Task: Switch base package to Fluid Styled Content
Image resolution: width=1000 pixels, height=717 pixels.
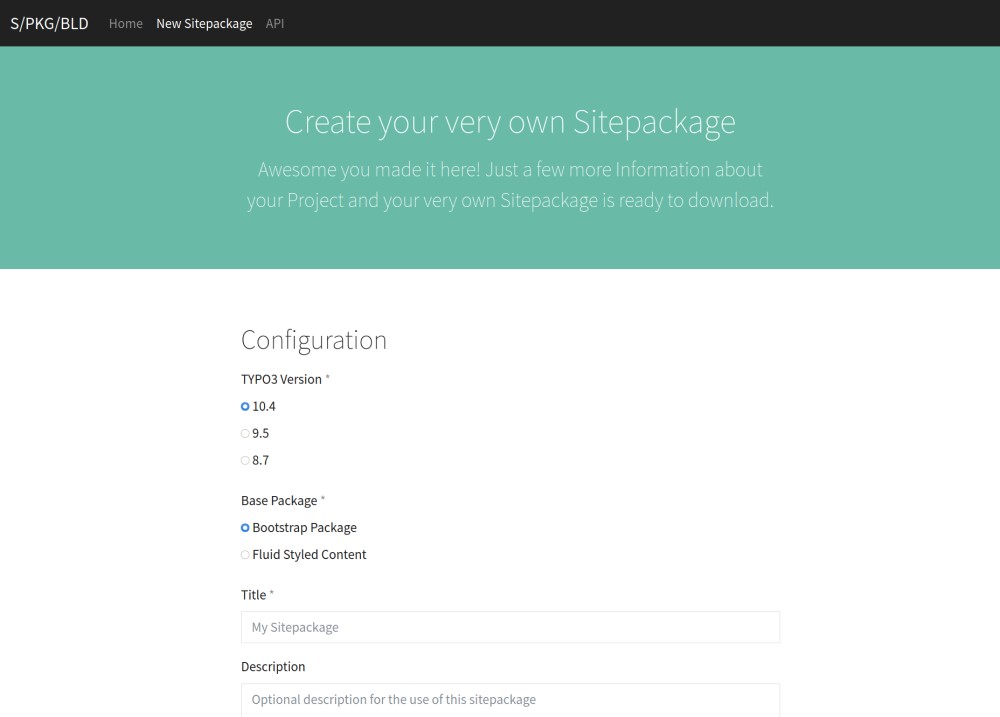Action: pos(245,554)
